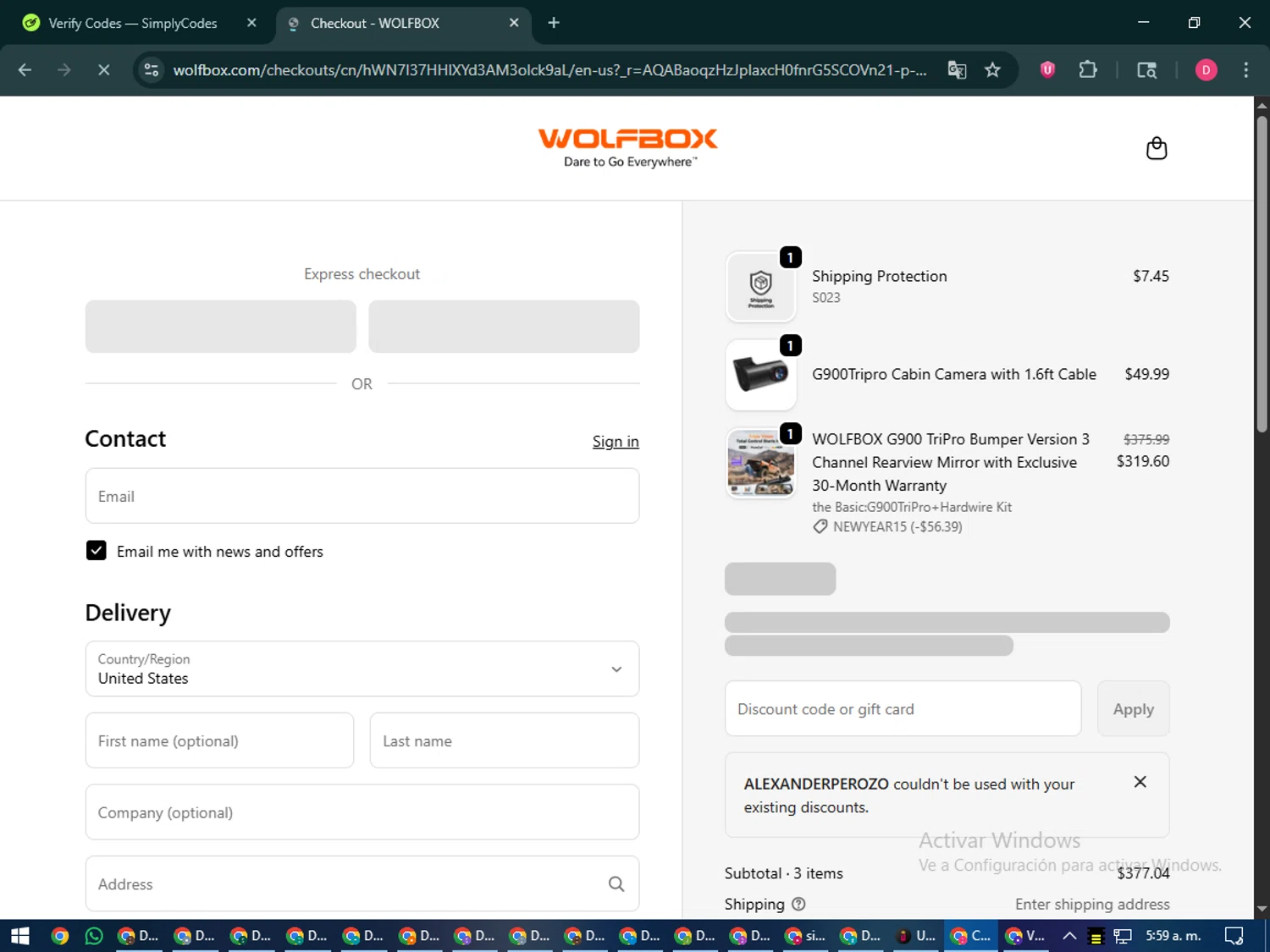The width and height of the screenshot is (1270, 952).
Task: Open WhatsApp from the taskbar
Action: [94, 936]
